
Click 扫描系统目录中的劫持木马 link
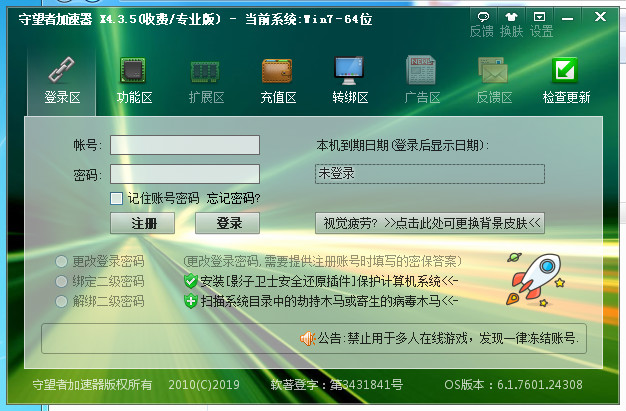329,301
